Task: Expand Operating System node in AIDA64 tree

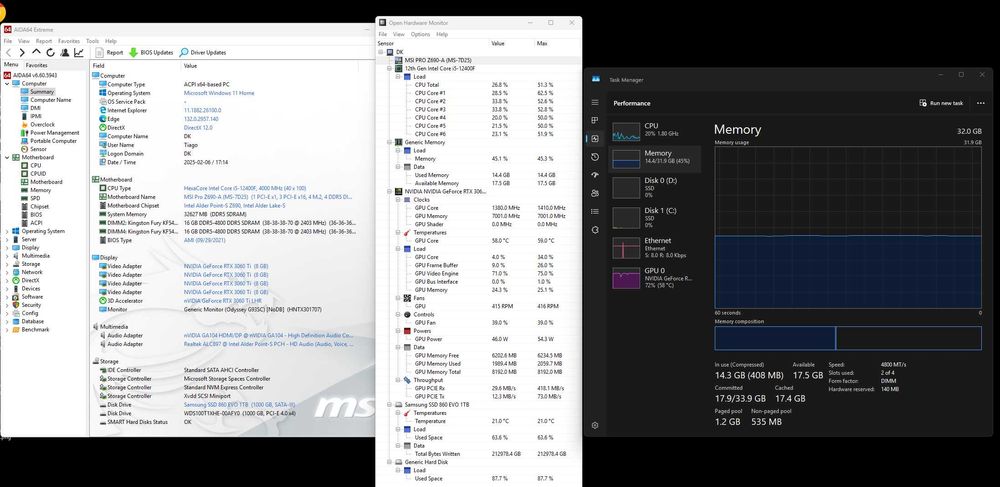Action: [8, 231]
